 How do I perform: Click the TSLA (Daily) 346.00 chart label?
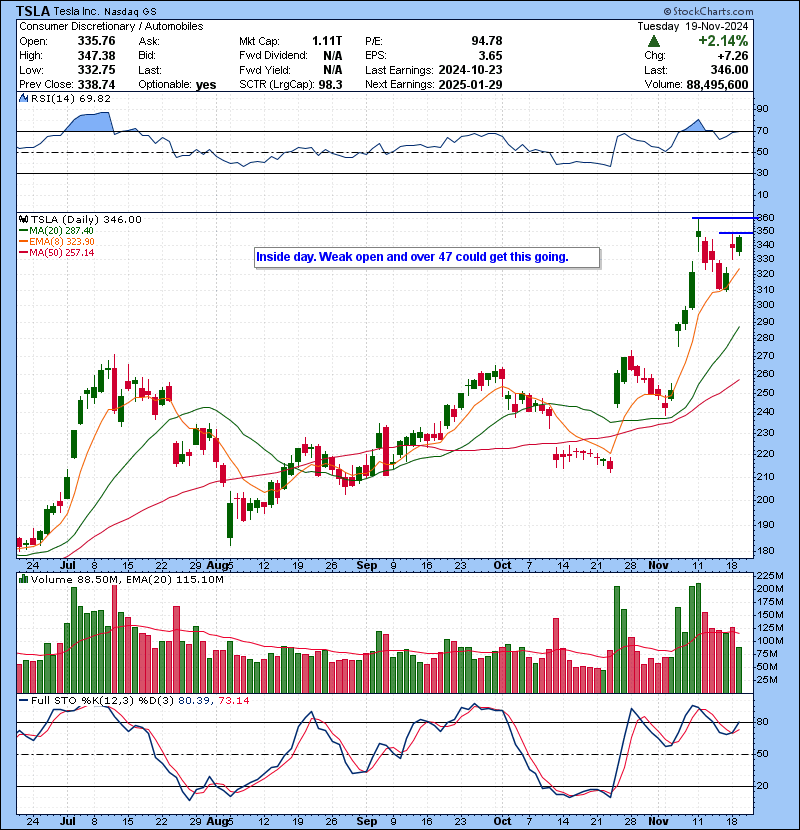(x=86, y=219)
